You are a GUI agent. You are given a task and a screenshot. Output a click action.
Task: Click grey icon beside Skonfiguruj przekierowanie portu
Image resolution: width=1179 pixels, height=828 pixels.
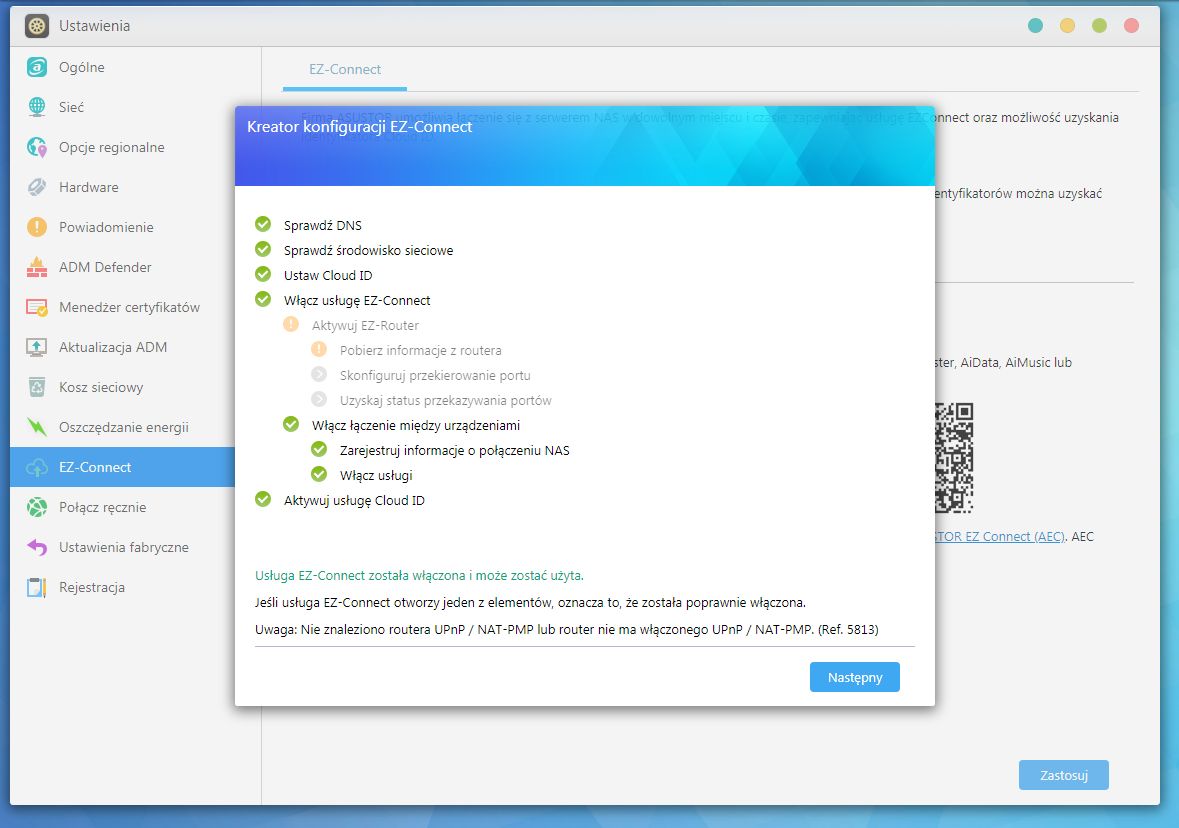[x=319, y=375]
